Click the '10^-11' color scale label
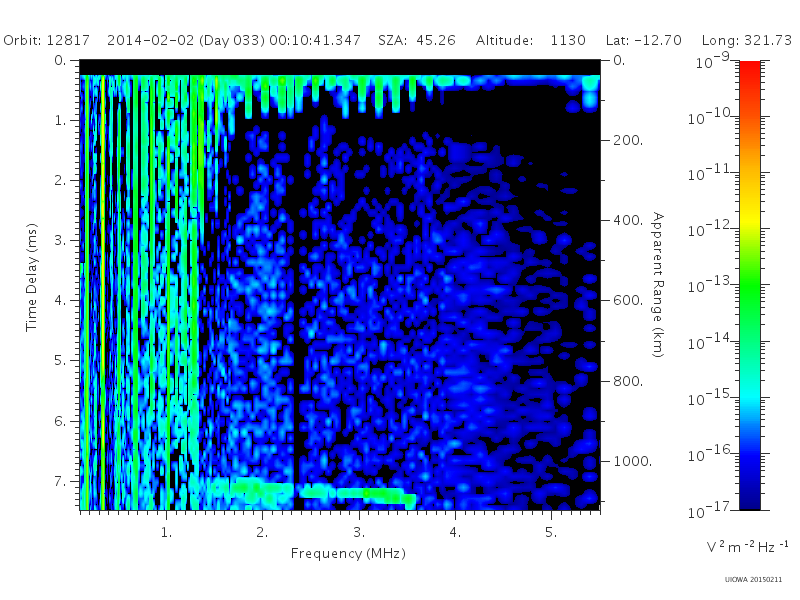 coord(710,172)
